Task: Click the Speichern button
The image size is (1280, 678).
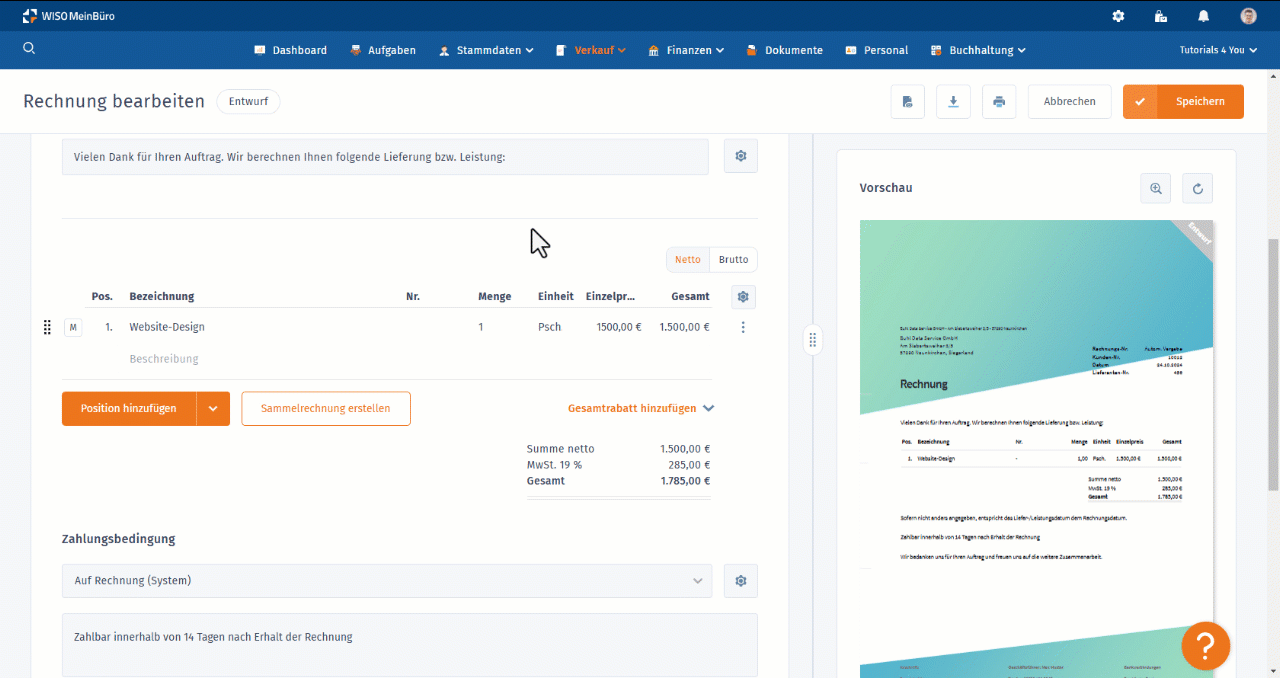Action: 1184,102
